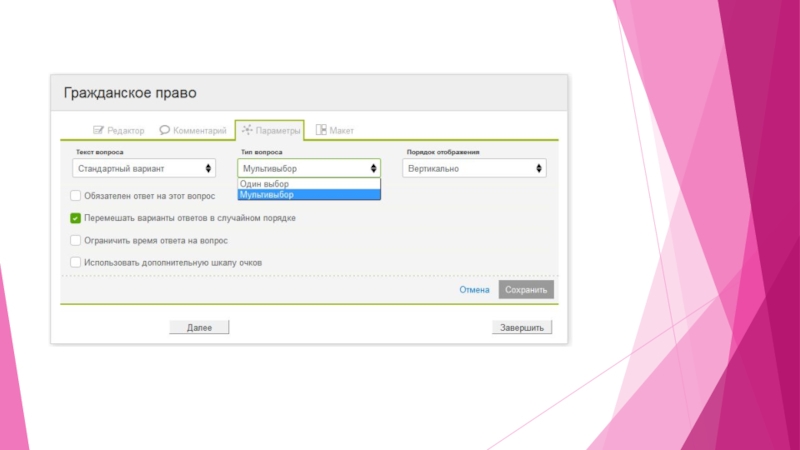Choose the Один выбор option

[309, 184]
